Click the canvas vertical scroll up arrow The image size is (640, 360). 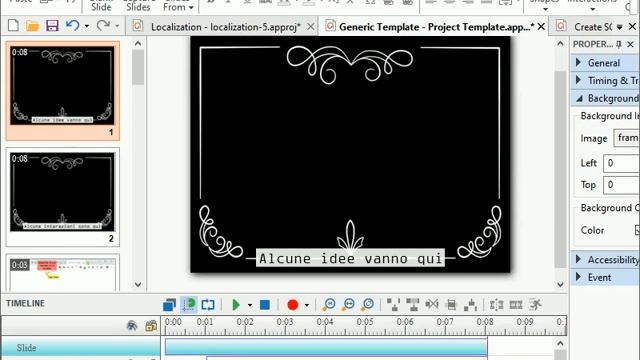pos(560,44)
